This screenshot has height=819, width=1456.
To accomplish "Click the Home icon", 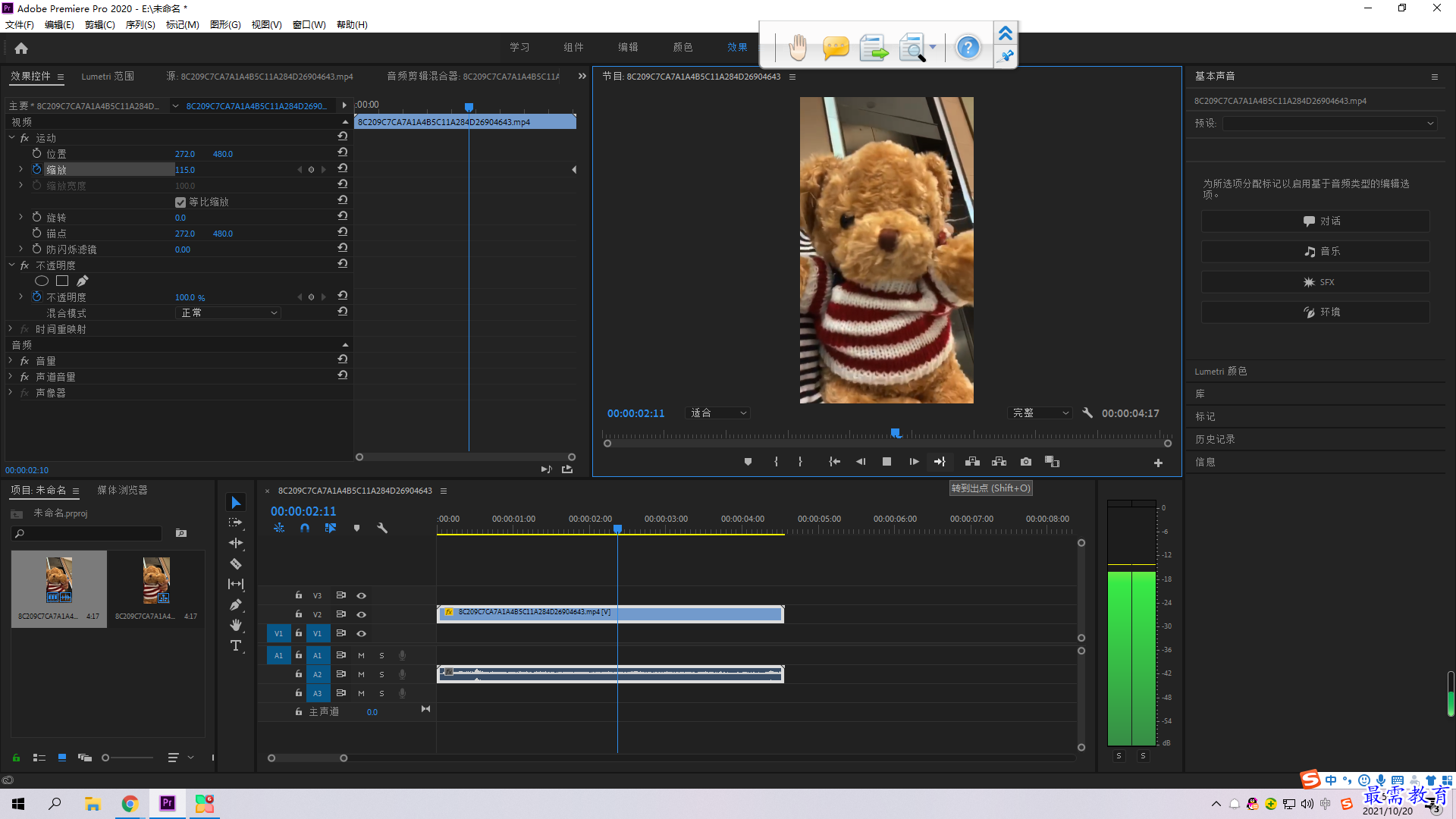I will click(21, 48).
